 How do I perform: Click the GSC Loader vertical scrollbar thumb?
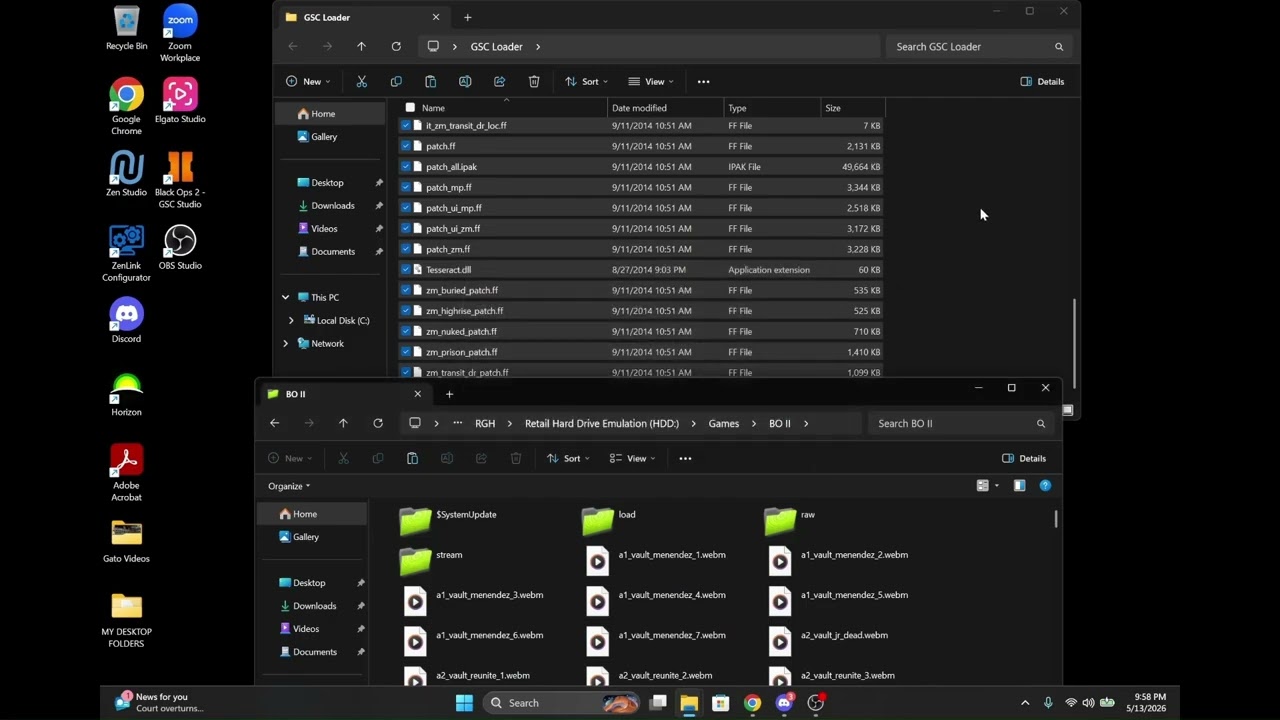(x=1076, y=343)
